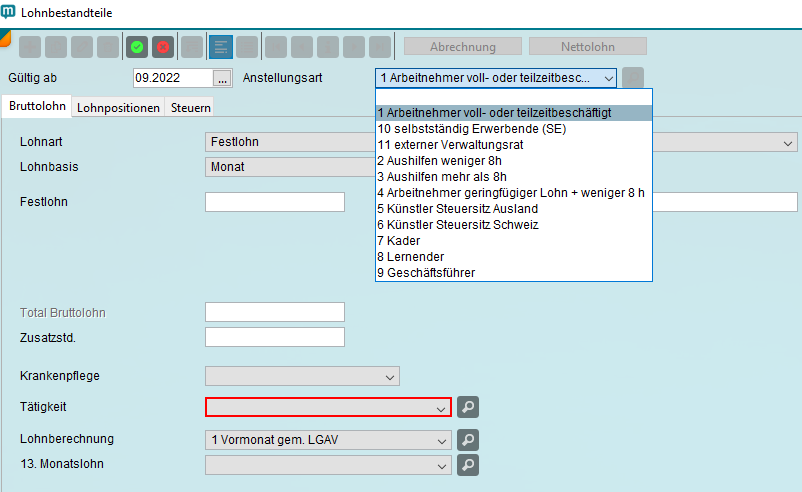Go to previous record icon
This screenshot has width=802, height=492.
(x=302, y=47)
